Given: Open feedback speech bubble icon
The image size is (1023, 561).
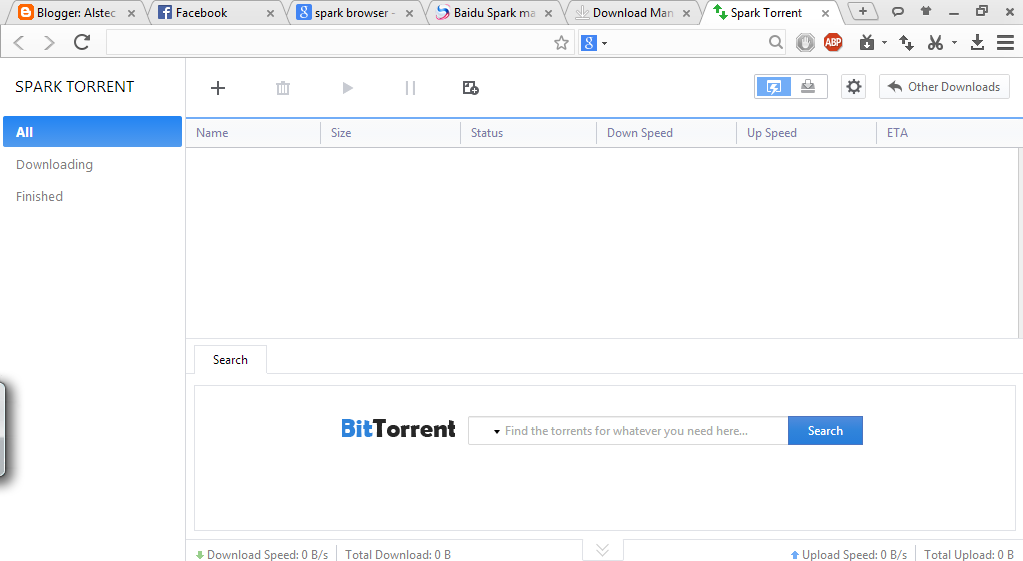Looking at the screenshot, I should click(x=898, y=11).
